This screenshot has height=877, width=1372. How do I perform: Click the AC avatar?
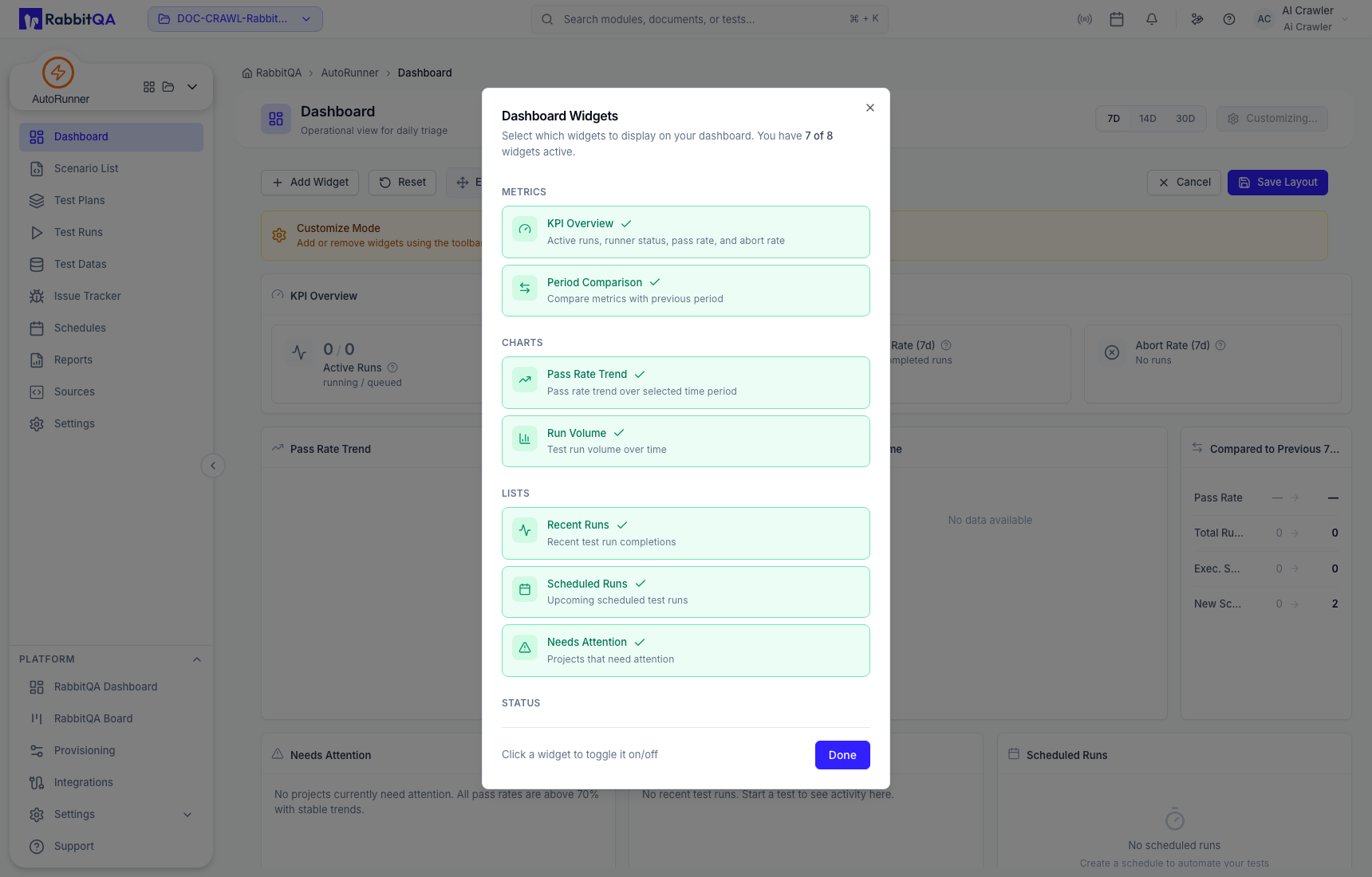(x=1264, y=19)
